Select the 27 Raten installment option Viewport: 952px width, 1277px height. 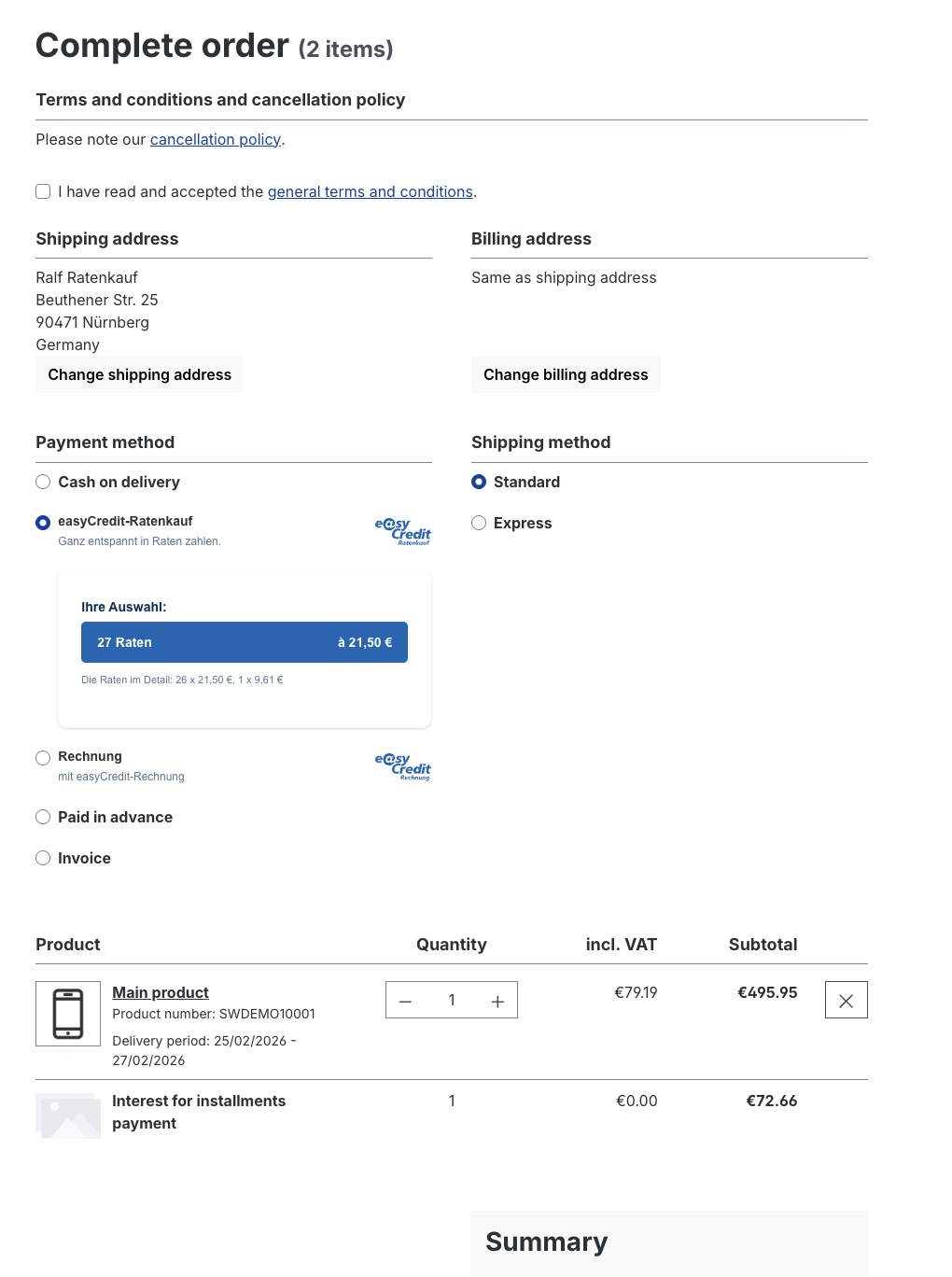tap(244, 642)
